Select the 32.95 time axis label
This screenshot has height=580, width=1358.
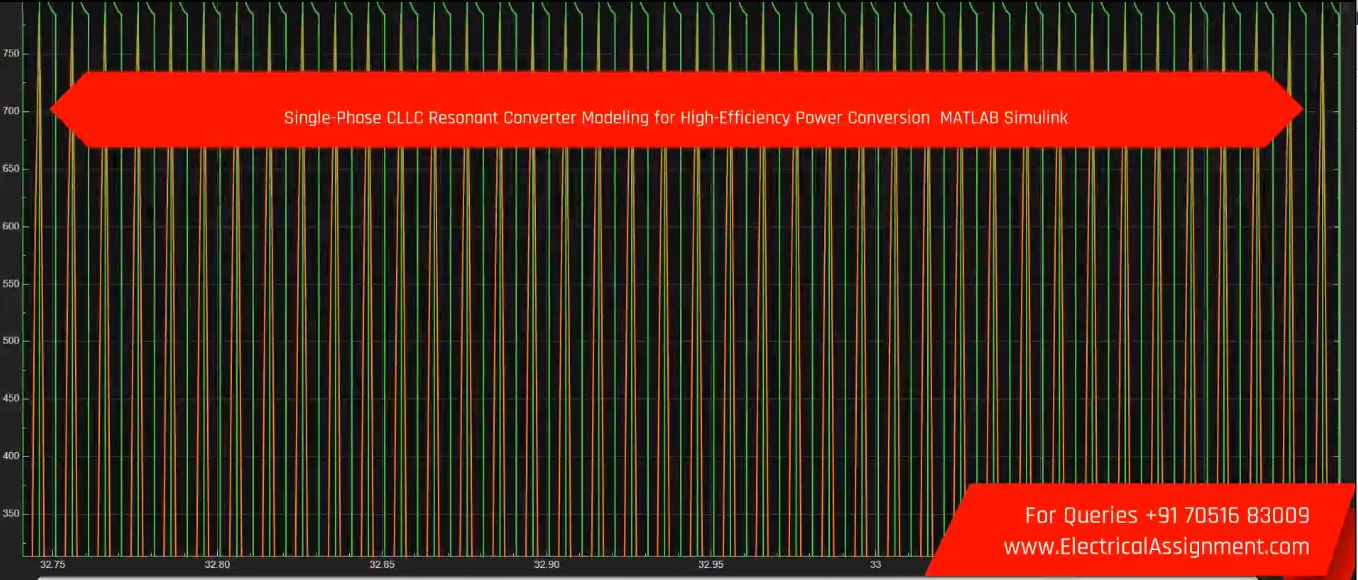pos(711,565)
